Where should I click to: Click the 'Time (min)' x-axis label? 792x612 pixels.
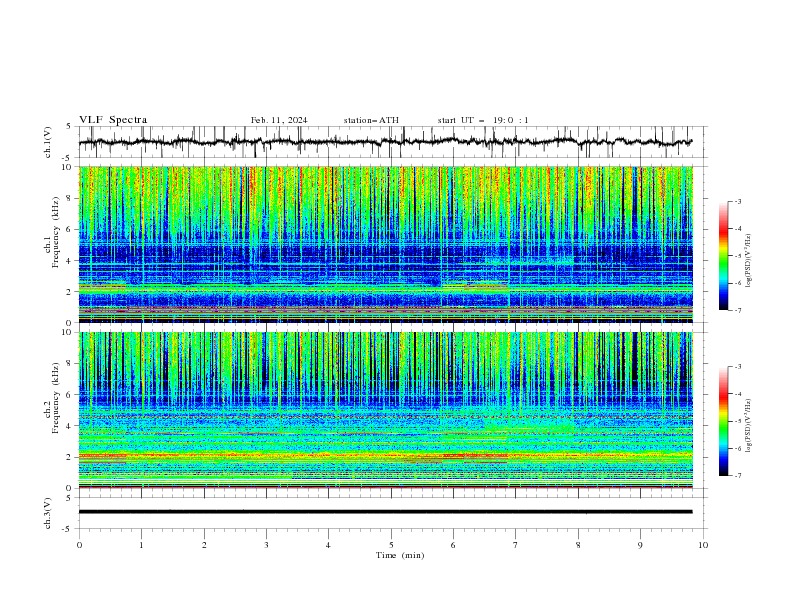400,555
